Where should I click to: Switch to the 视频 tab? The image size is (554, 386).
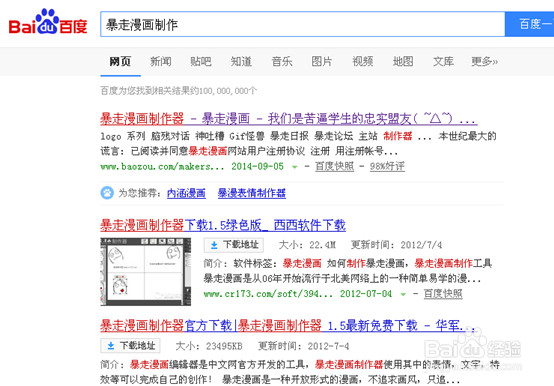coord(363,61)
